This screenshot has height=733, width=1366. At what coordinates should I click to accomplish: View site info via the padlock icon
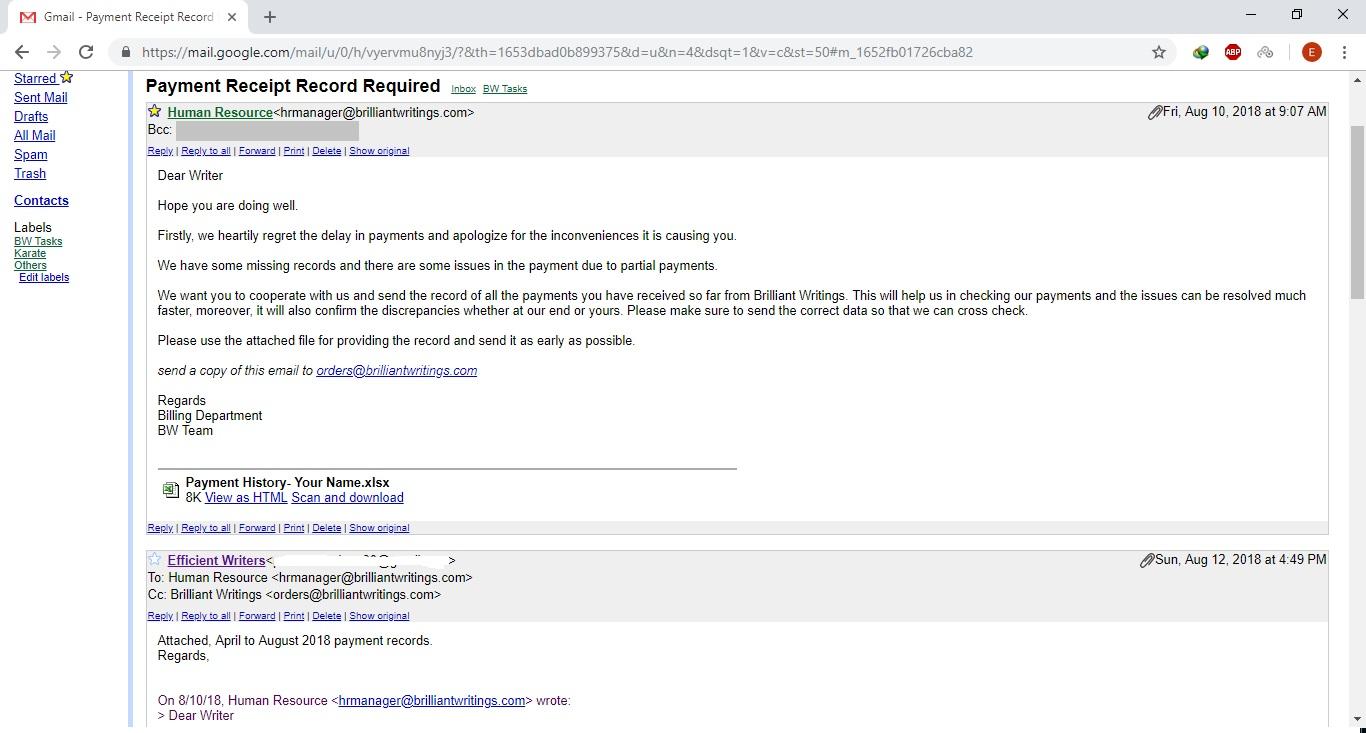[x=125, y=52]
